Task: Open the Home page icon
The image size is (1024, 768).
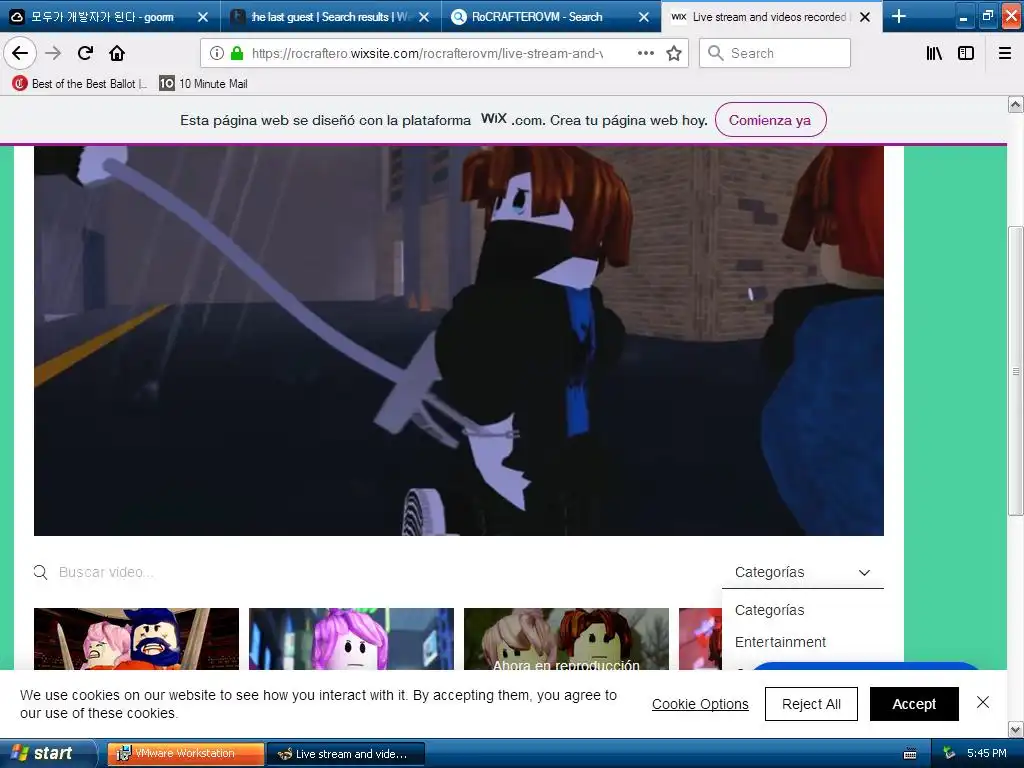Action: point(117,53)
